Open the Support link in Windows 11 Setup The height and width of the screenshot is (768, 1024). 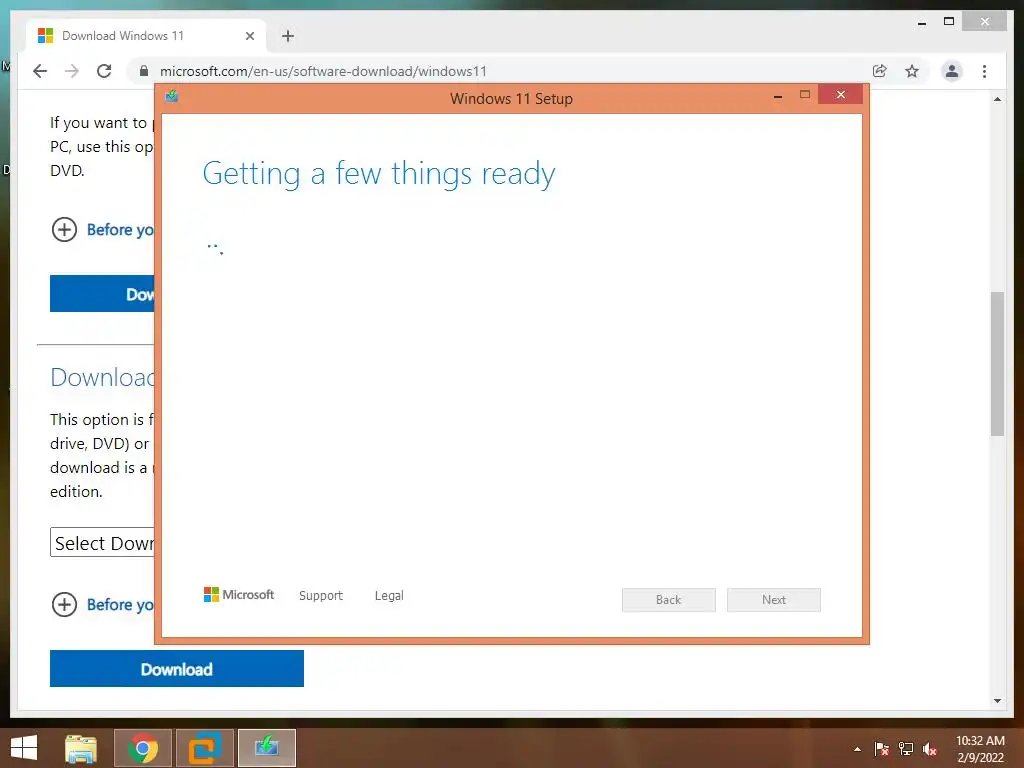pyautogui.click(x=321, y=596)
